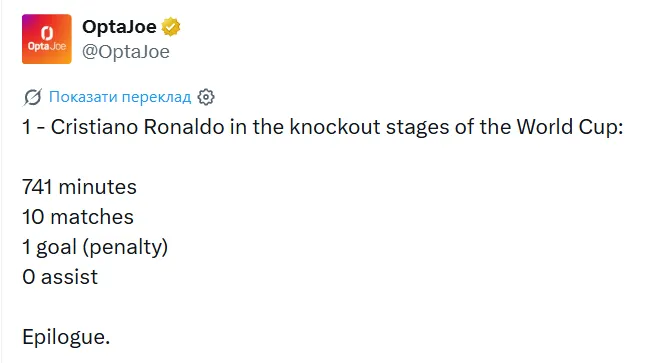
Task: Click the 741 minutes line
Action: 79,187
